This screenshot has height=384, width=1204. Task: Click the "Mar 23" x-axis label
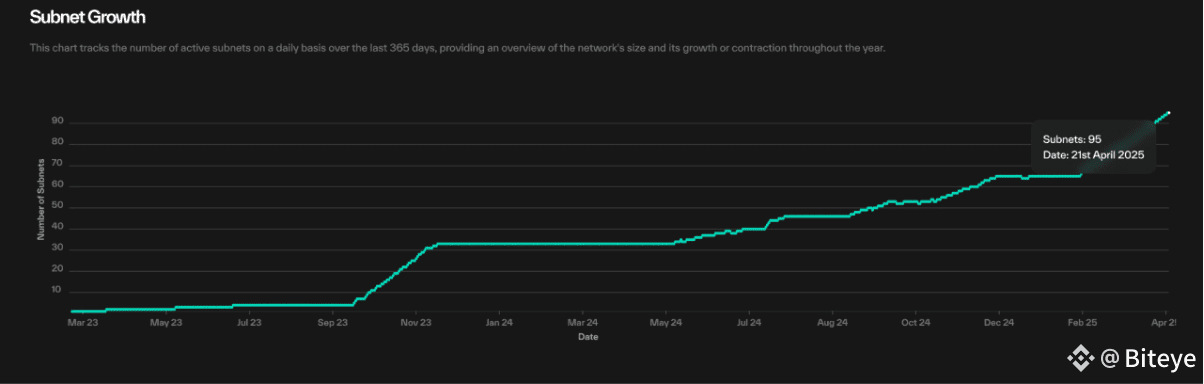click(83, 323)
